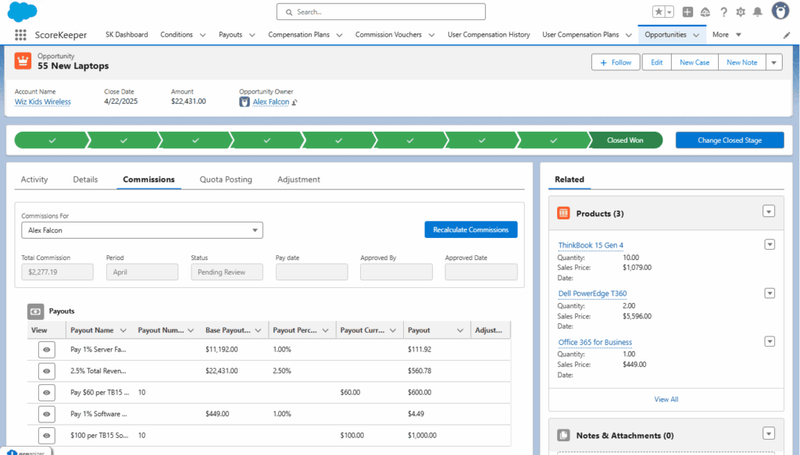Open User Compensation History tab
The image size is (800, 455).
(489, 35)
